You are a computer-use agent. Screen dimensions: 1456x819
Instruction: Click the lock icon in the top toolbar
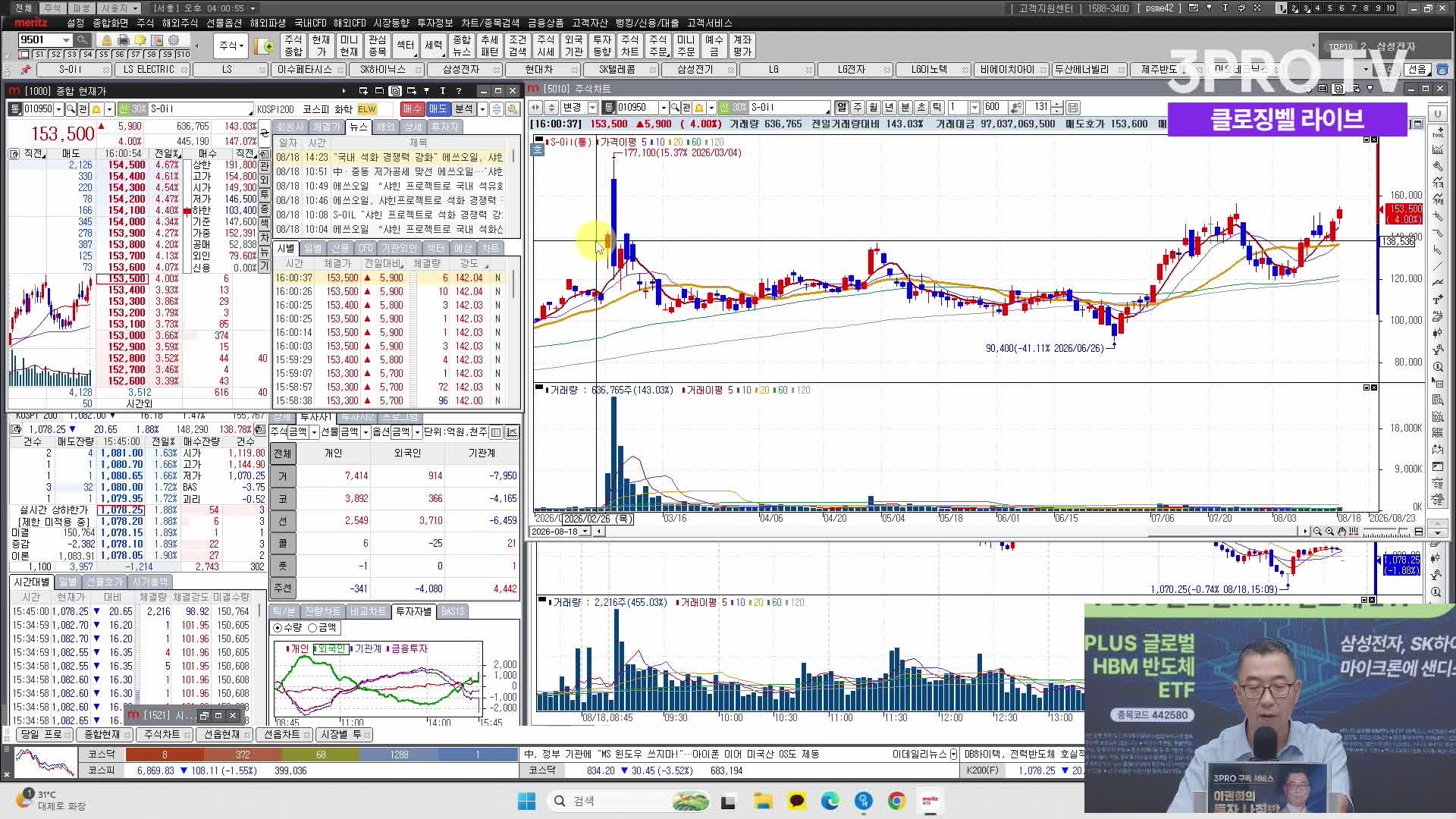coord(107,39)
